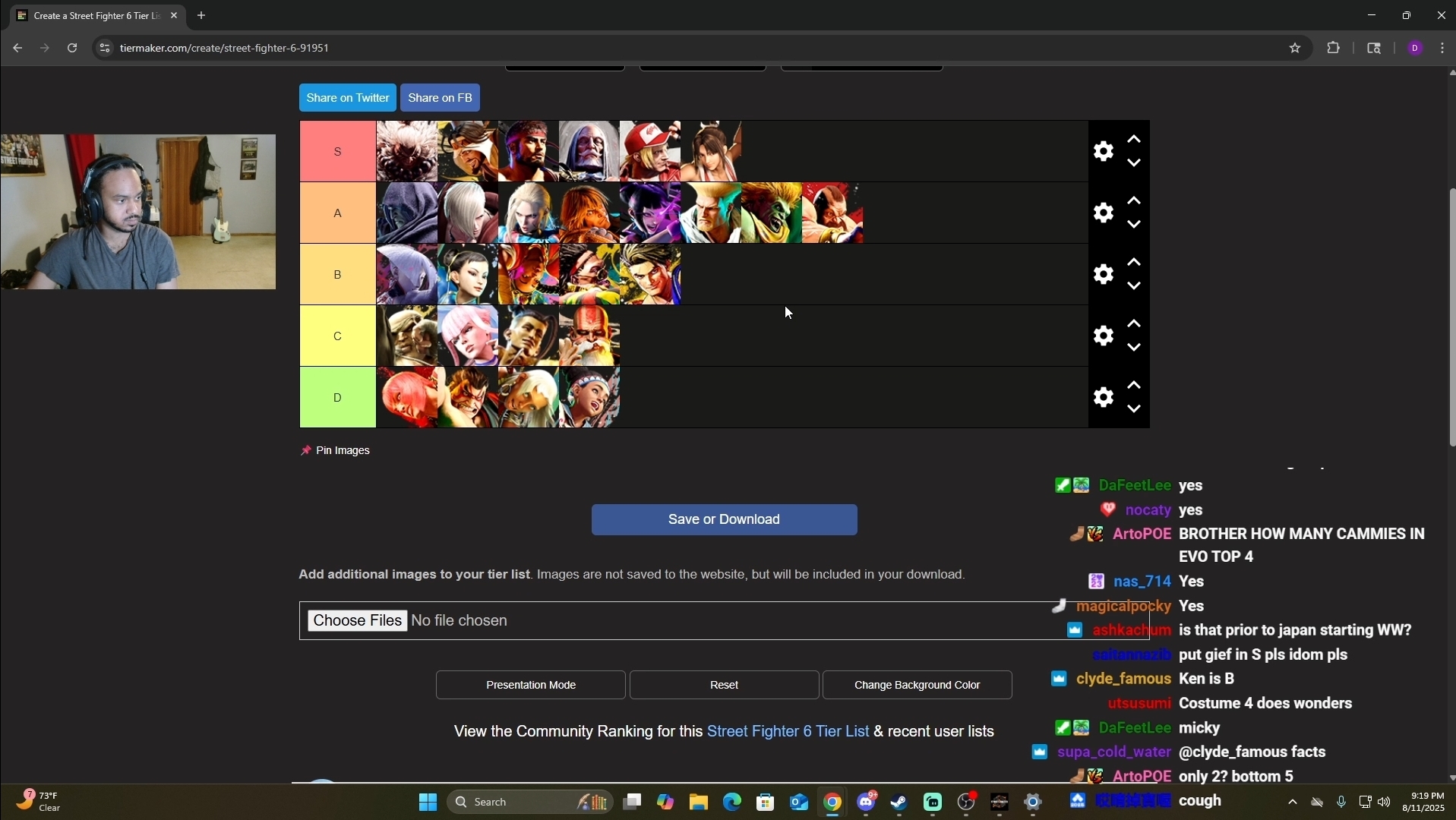Select Chun-Li portrait in B tier

468,274
